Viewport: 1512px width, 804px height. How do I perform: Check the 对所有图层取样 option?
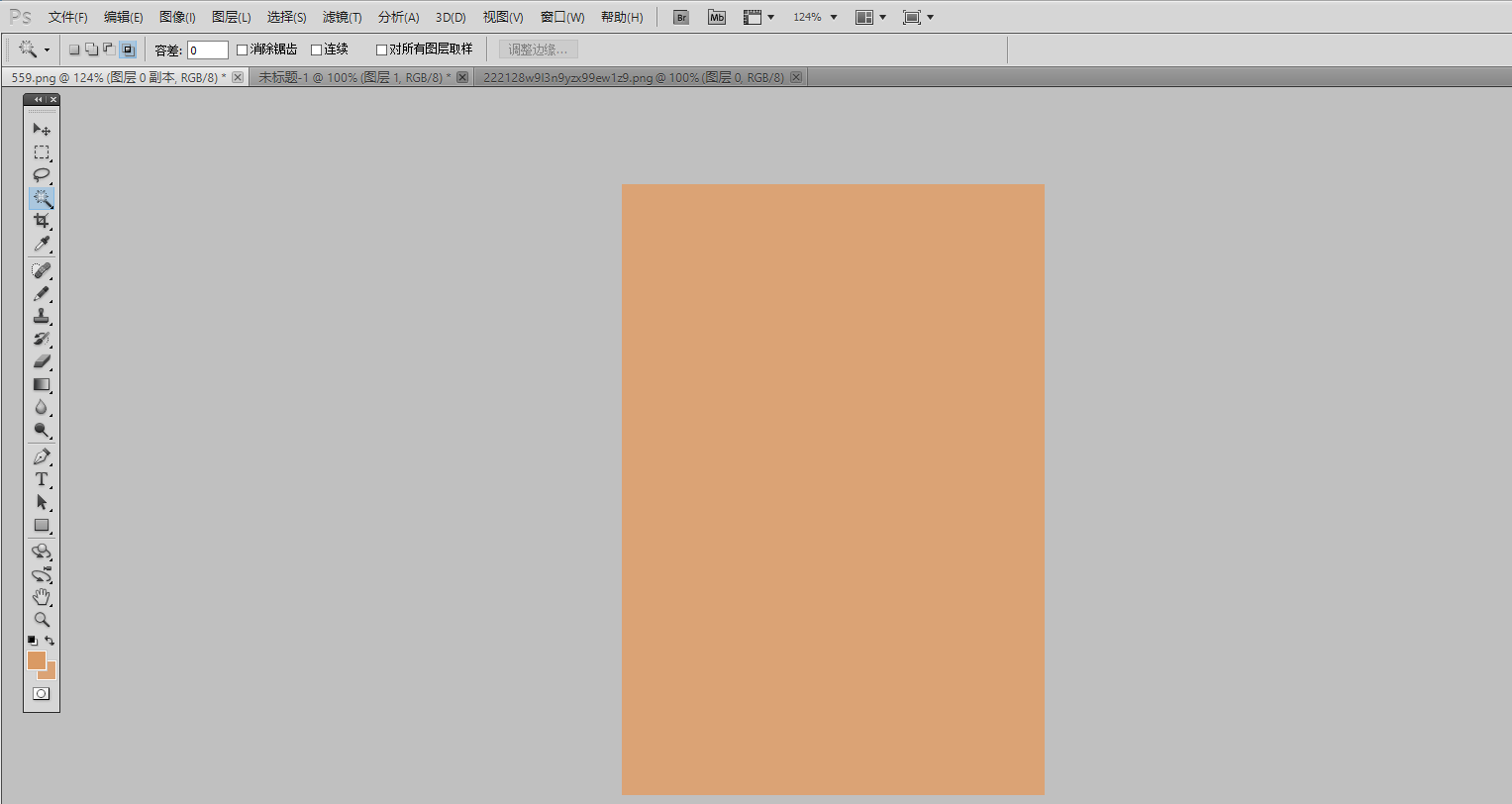click(382, 50)
